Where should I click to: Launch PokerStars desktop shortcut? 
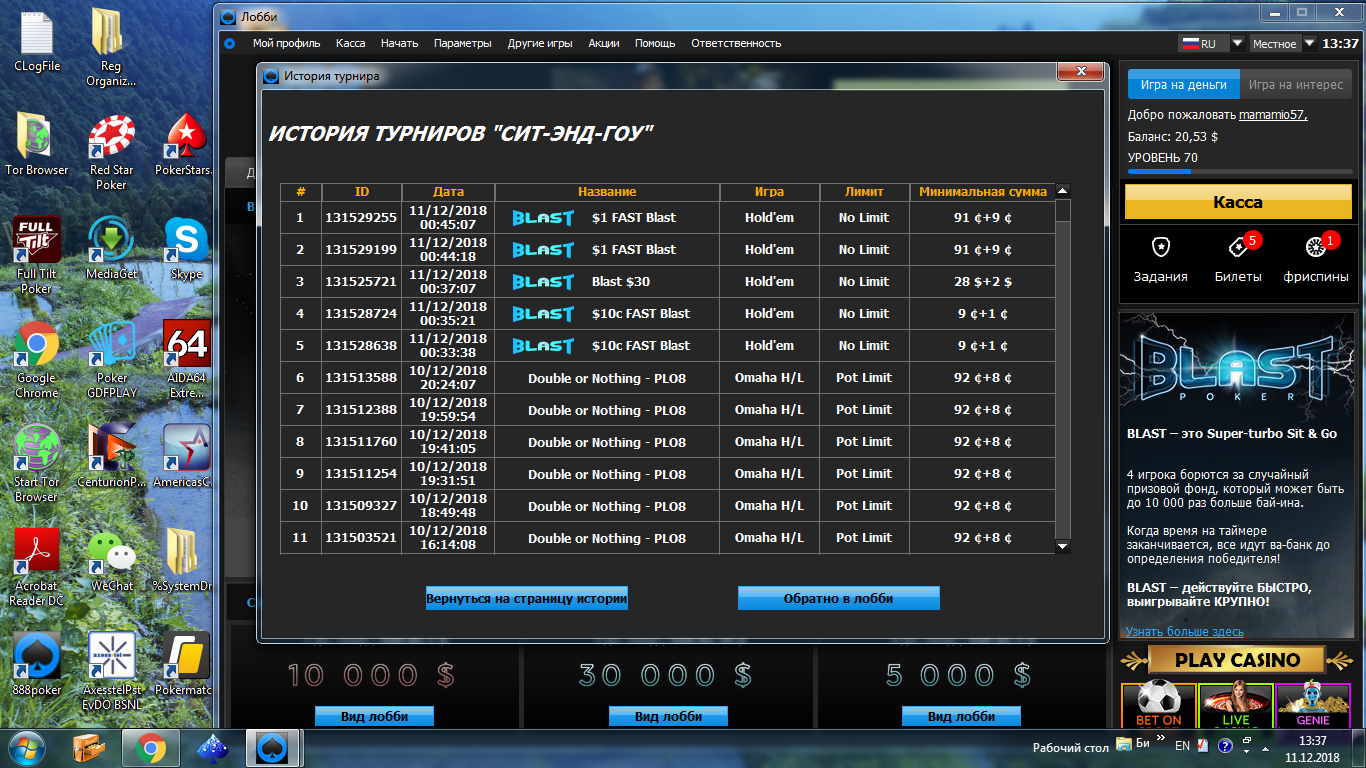[185, 145]
